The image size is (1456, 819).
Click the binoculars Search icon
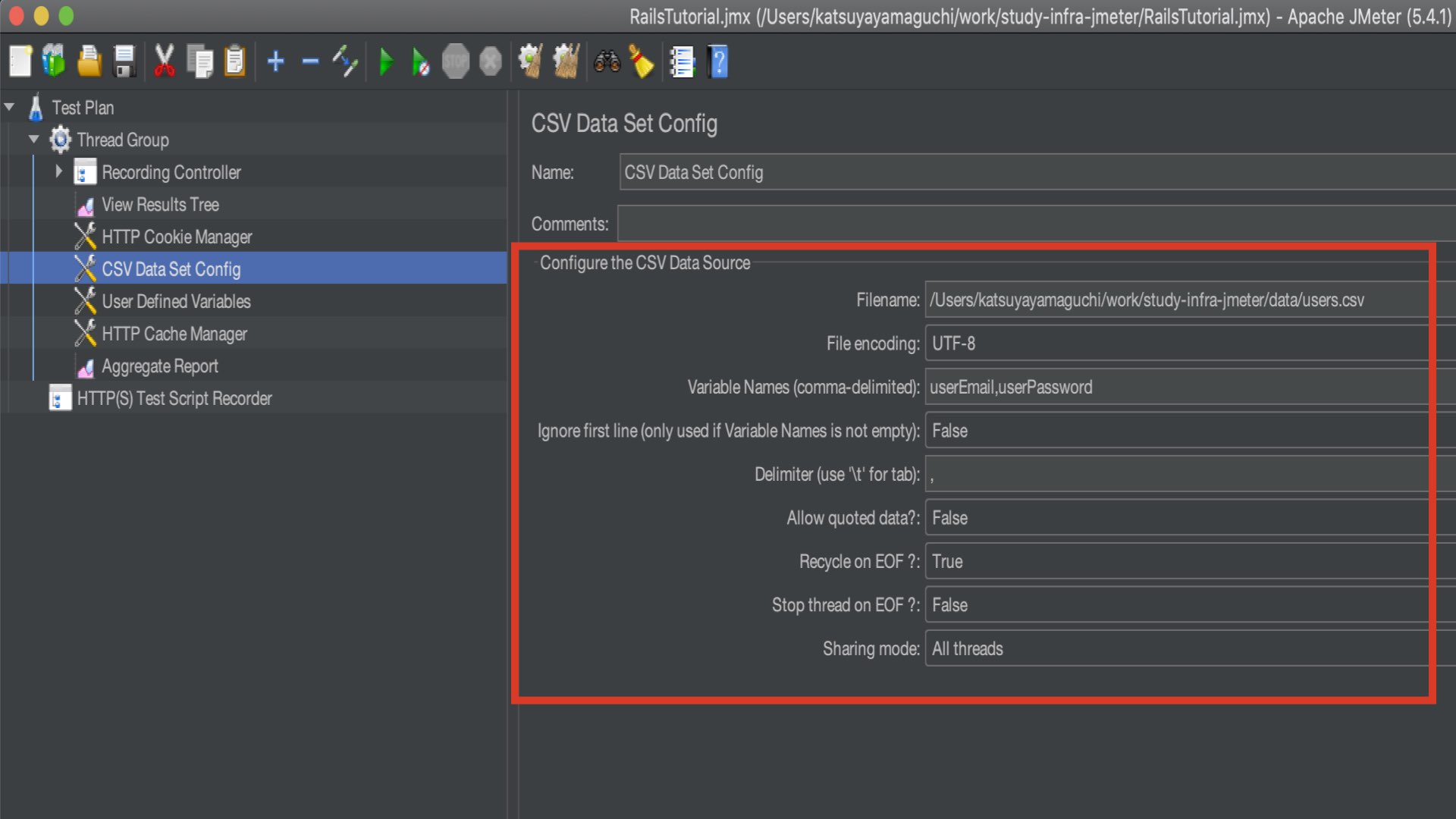click(607, 61)
